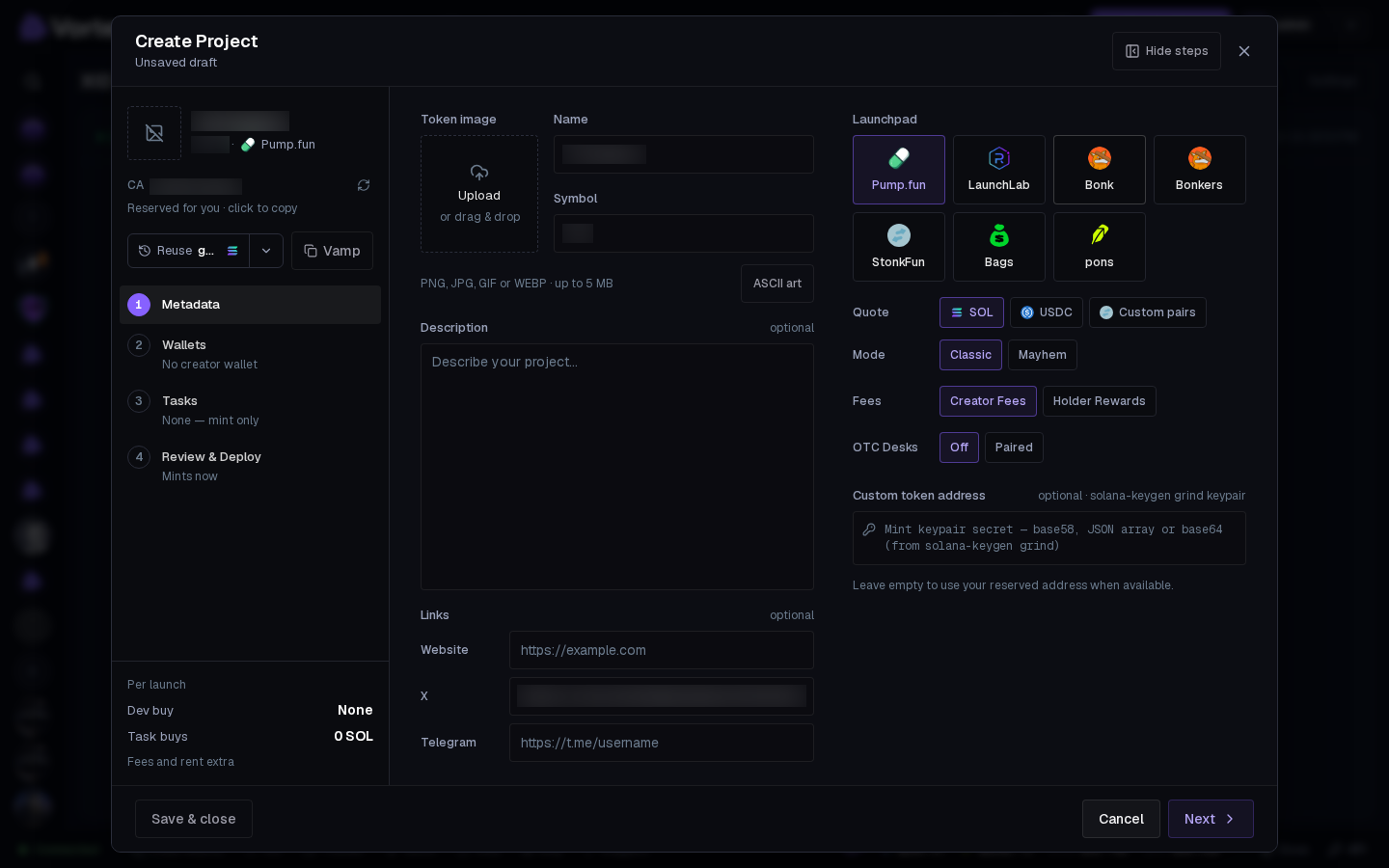1389x868 pixels.
Task: Pick the pons launchpad
Action: click(1100, 247)
